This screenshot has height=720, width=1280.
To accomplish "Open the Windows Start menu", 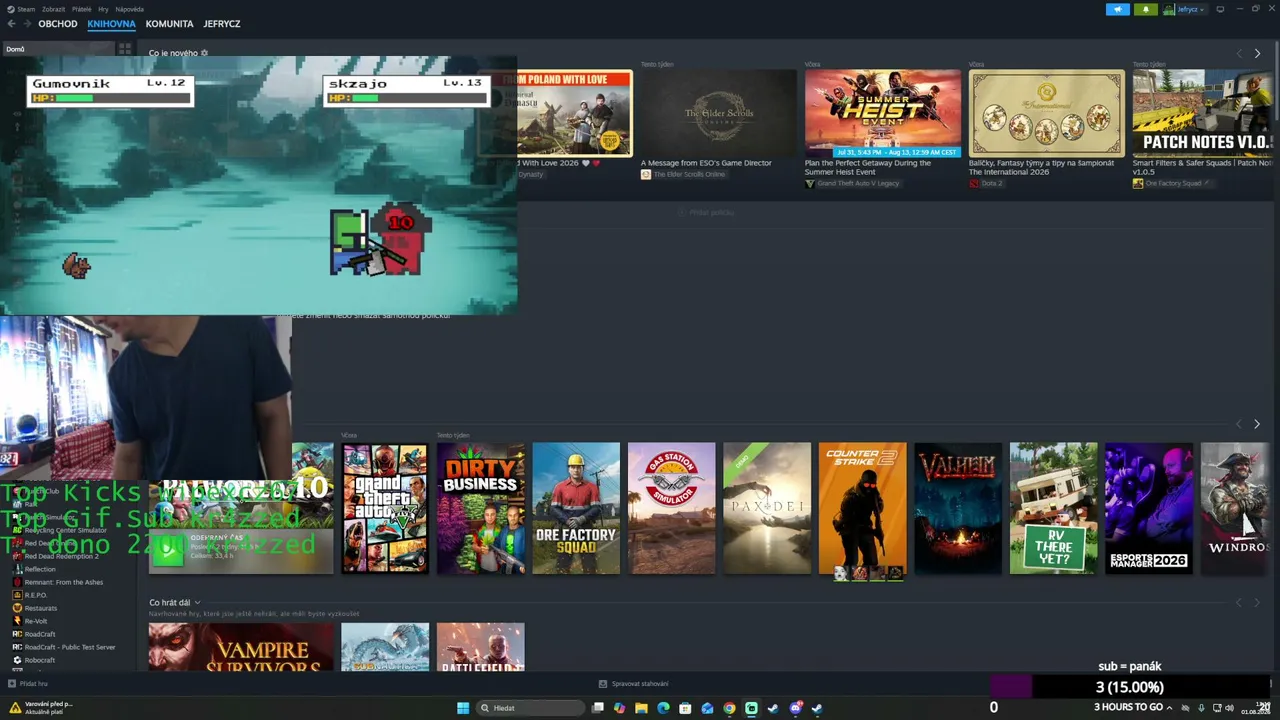I will [463, 708].
